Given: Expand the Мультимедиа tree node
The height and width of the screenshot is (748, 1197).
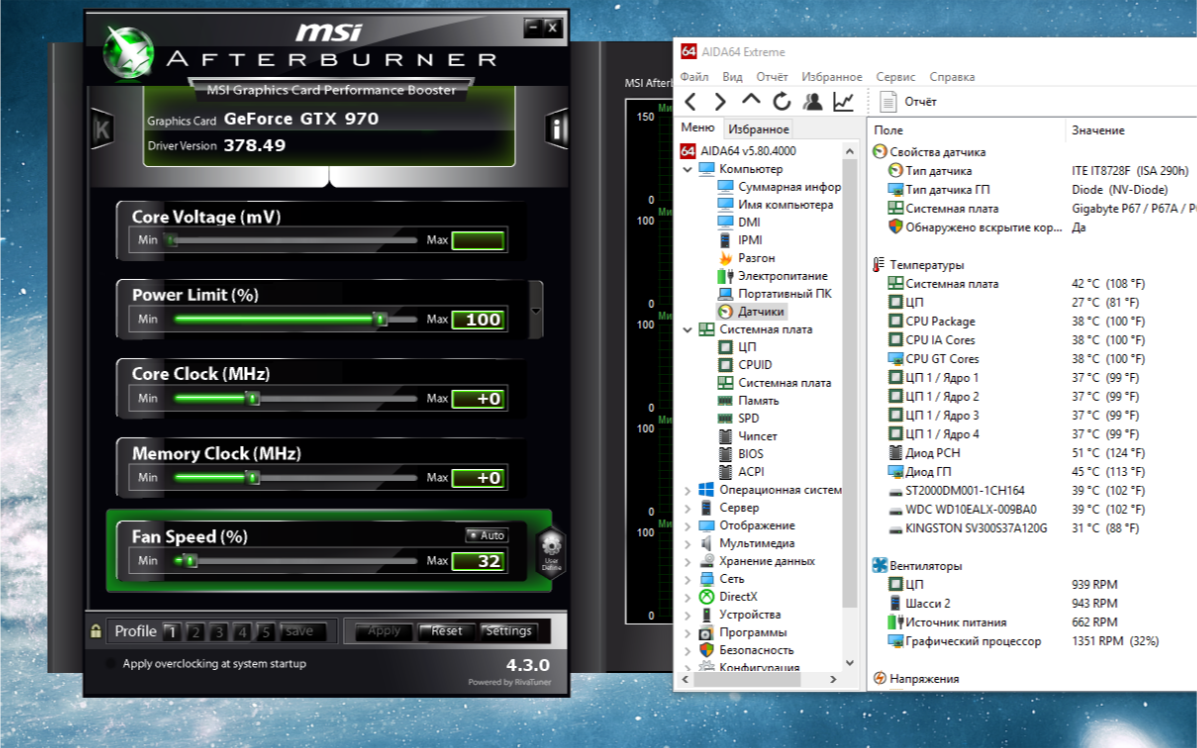Looking at the screenshot, I should (x=687, y=543).
